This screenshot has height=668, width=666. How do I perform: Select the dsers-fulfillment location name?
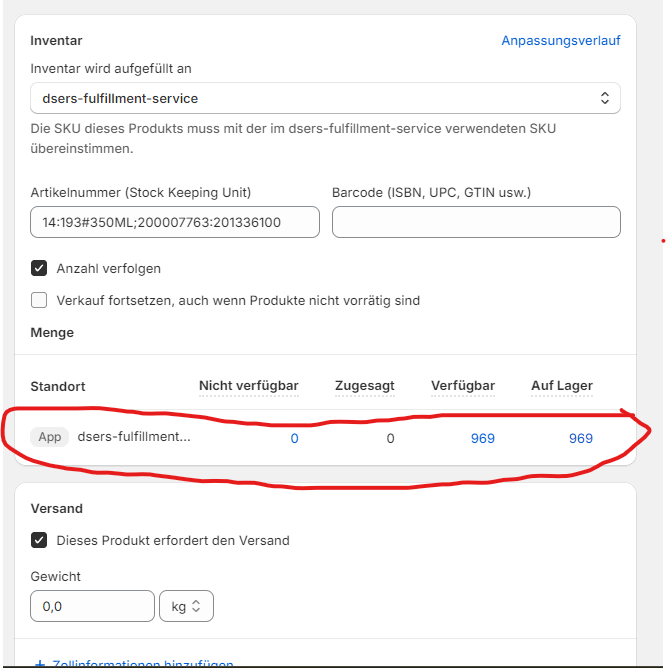click(134, 437)
